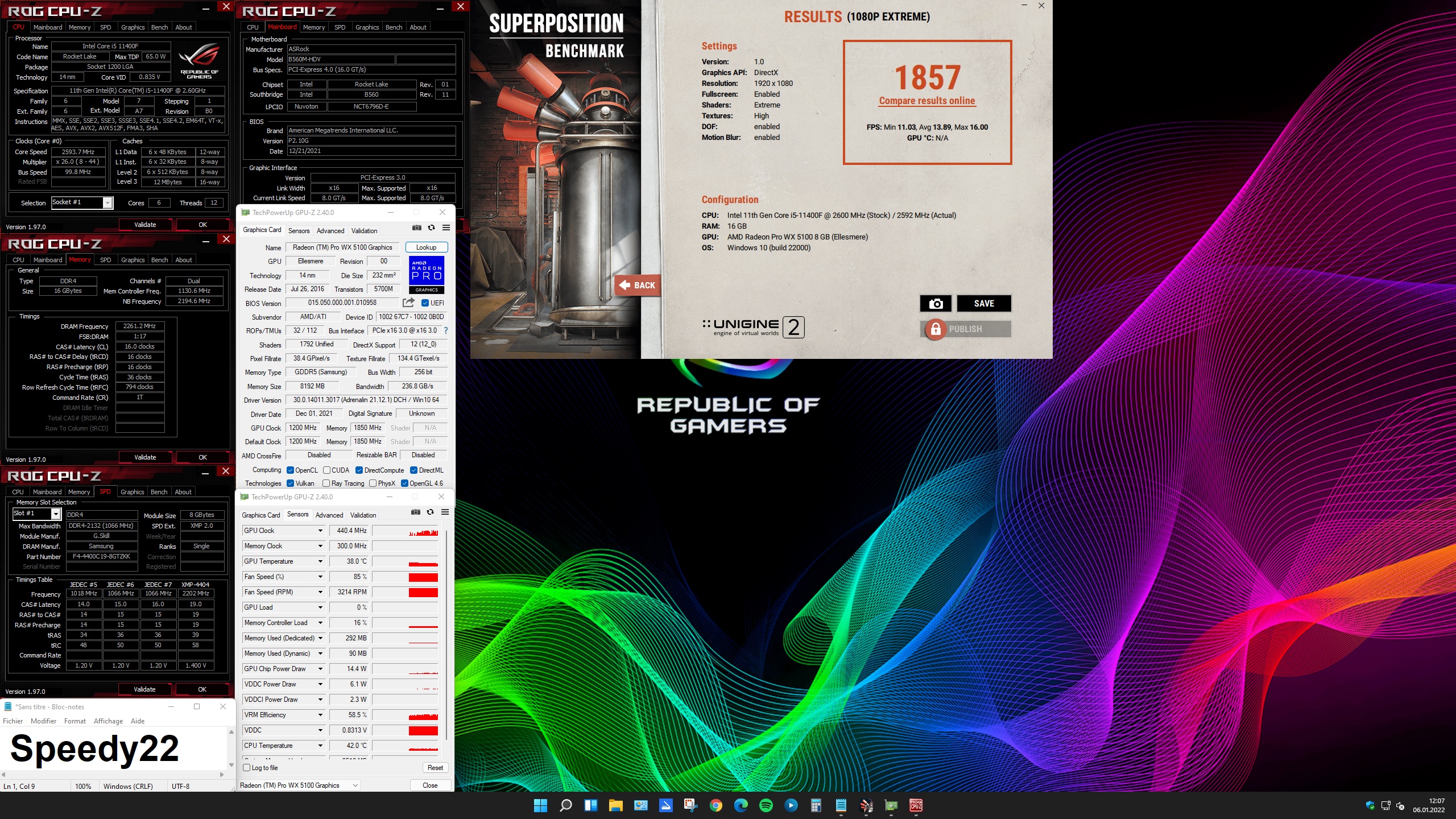Open the Bench tab in the CPU-Z SPD window
This screenshot has width=1456, height=819.
pos(159,492)
